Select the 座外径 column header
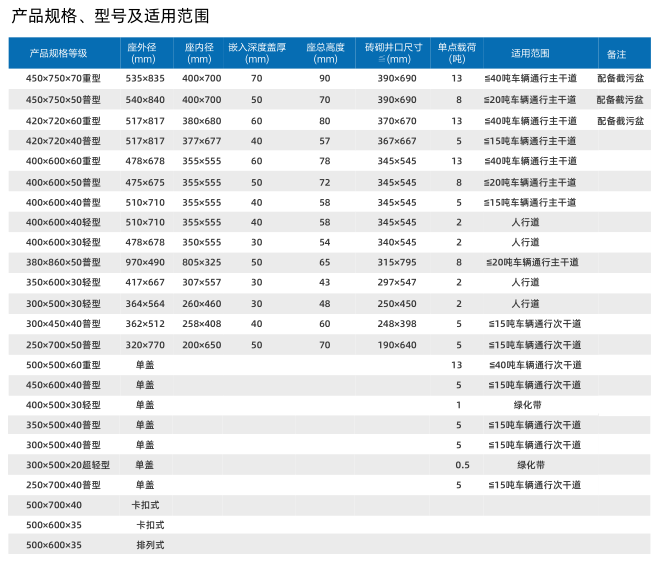The width and height of the screenshot is (661, 581). (144, 53)
